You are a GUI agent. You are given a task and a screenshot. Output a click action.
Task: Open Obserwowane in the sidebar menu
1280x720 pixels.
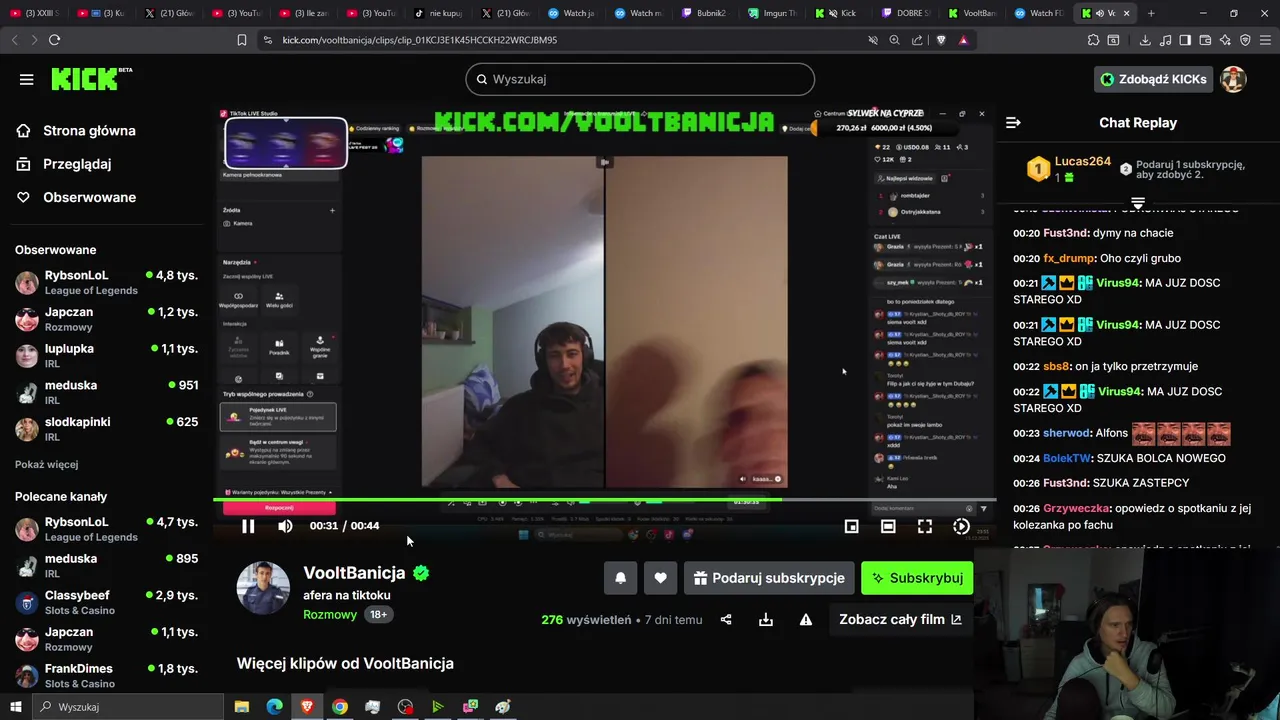pyautogui.click(x=89, y=197)
